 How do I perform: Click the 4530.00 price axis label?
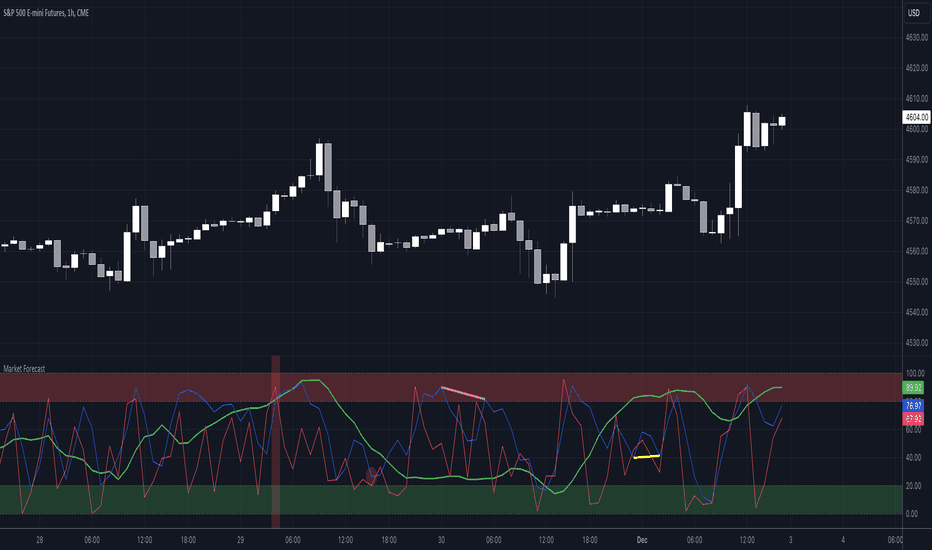(917, 342)
